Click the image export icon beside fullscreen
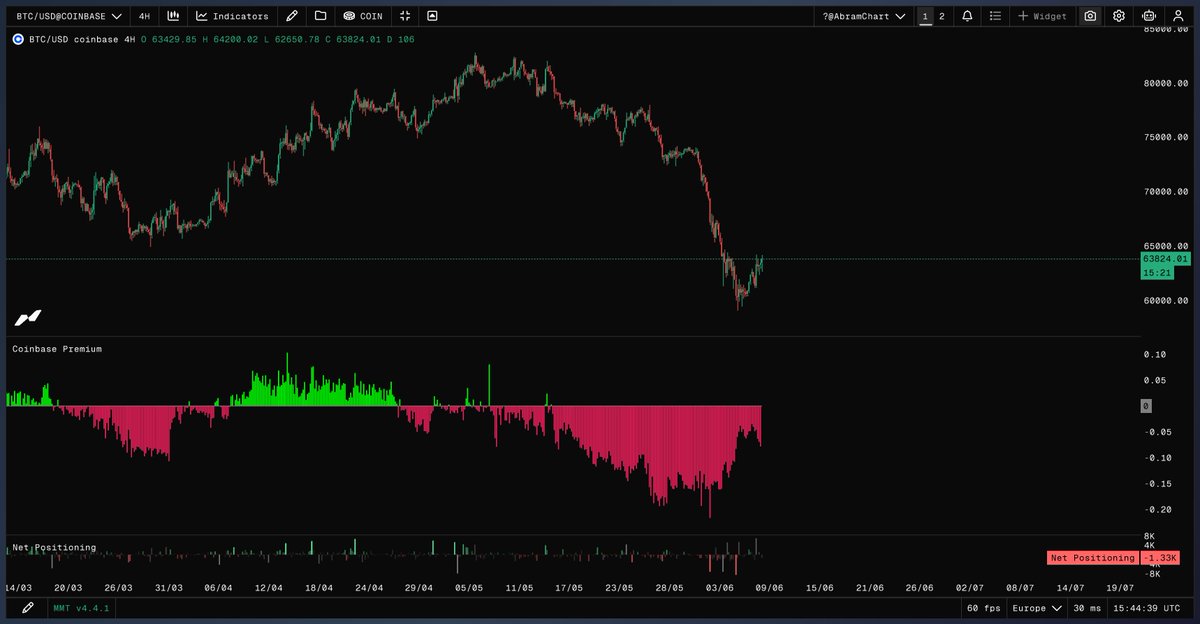Viewport: 1200px width, 624px height. 432,16
